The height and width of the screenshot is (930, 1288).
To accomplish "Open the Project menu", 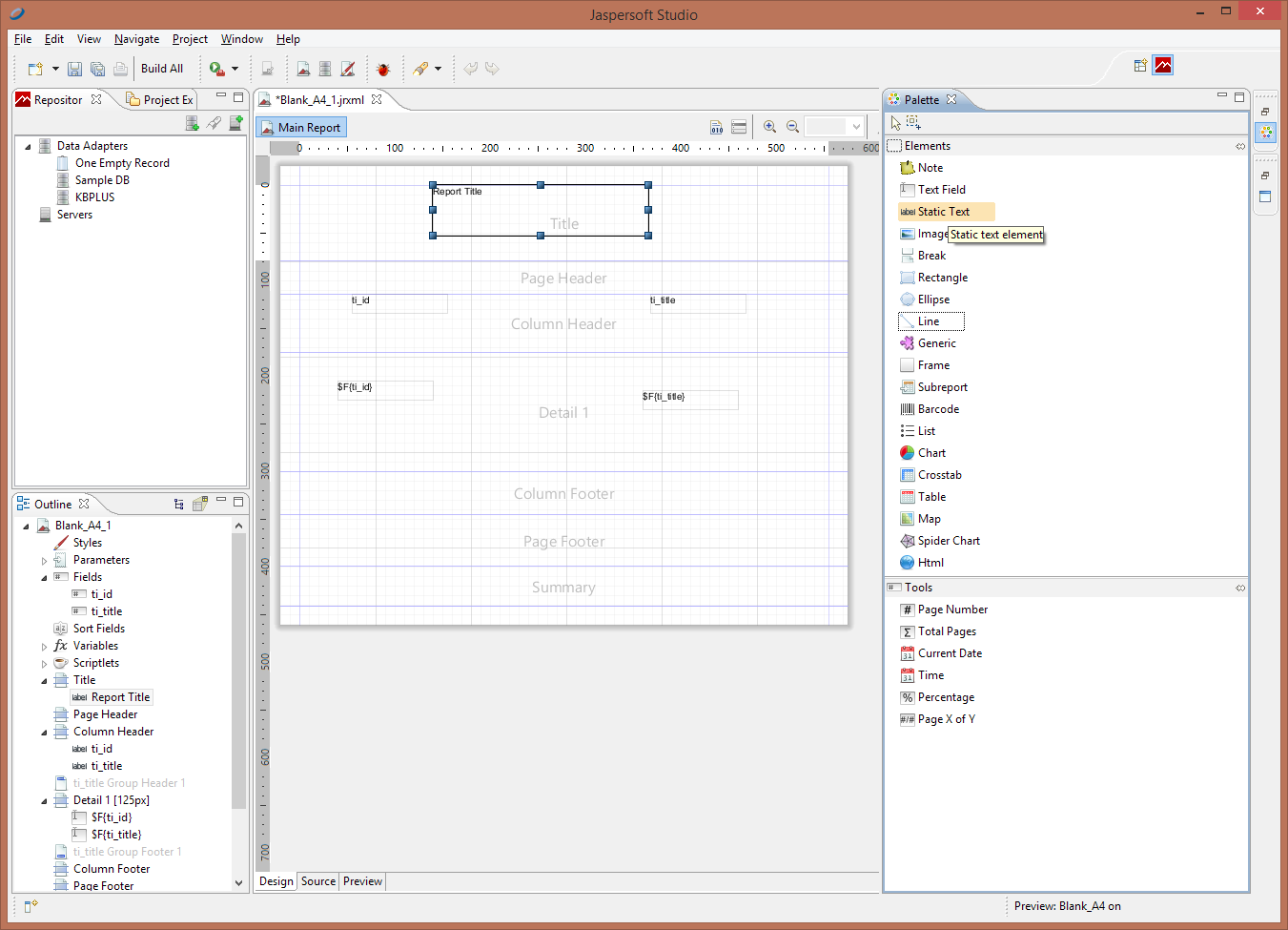I will pos(190,39).
